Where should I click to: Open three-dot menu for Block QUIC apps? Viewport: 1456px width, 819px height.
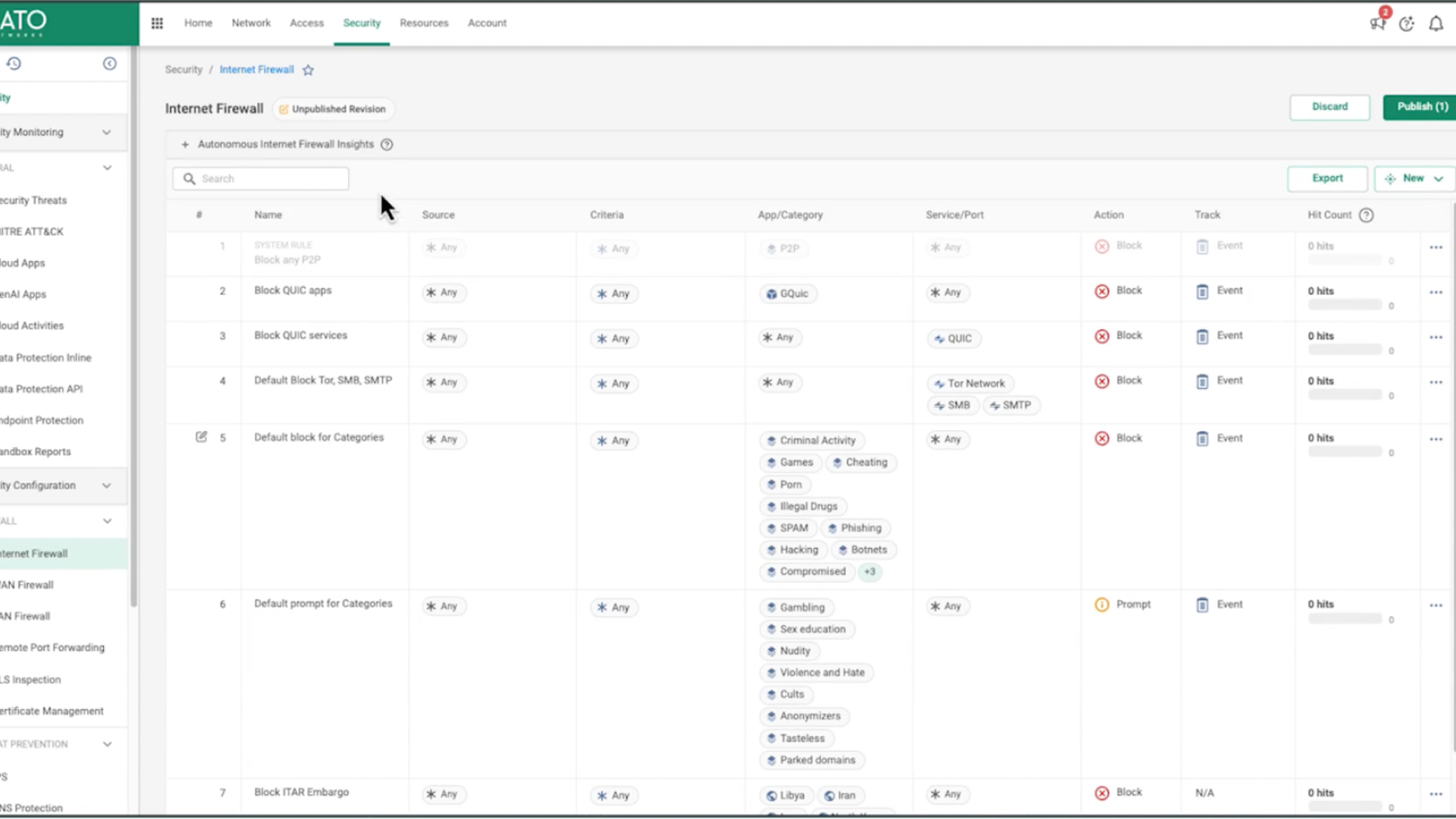(x=1436, y=293)
